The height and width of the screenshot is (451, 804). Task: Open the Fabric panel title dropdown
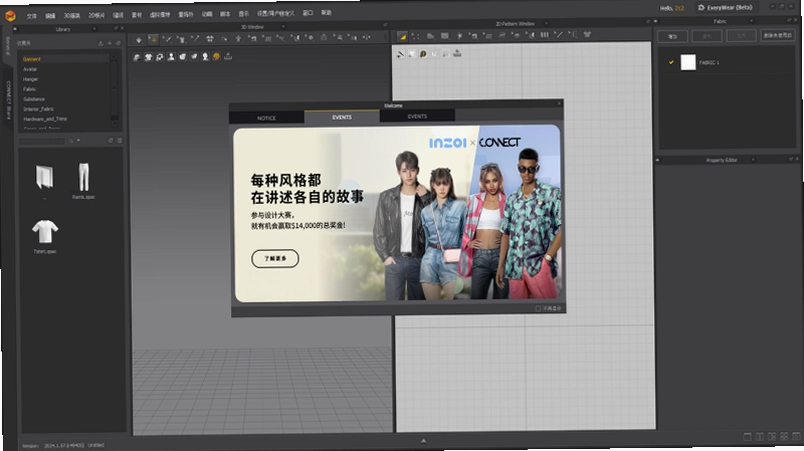[751, 21]
